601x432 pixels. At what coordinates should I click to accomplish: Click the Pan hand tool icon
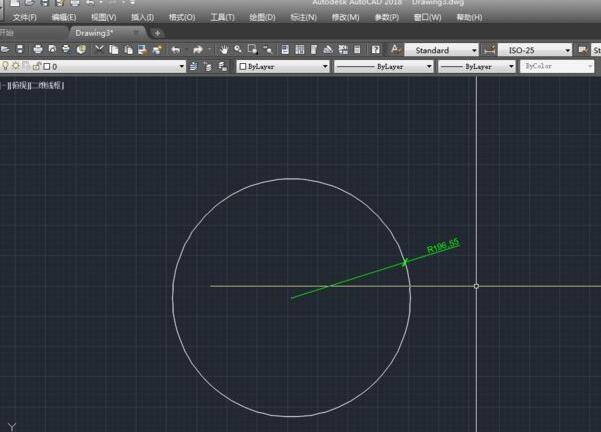click(x=224, y=49)
